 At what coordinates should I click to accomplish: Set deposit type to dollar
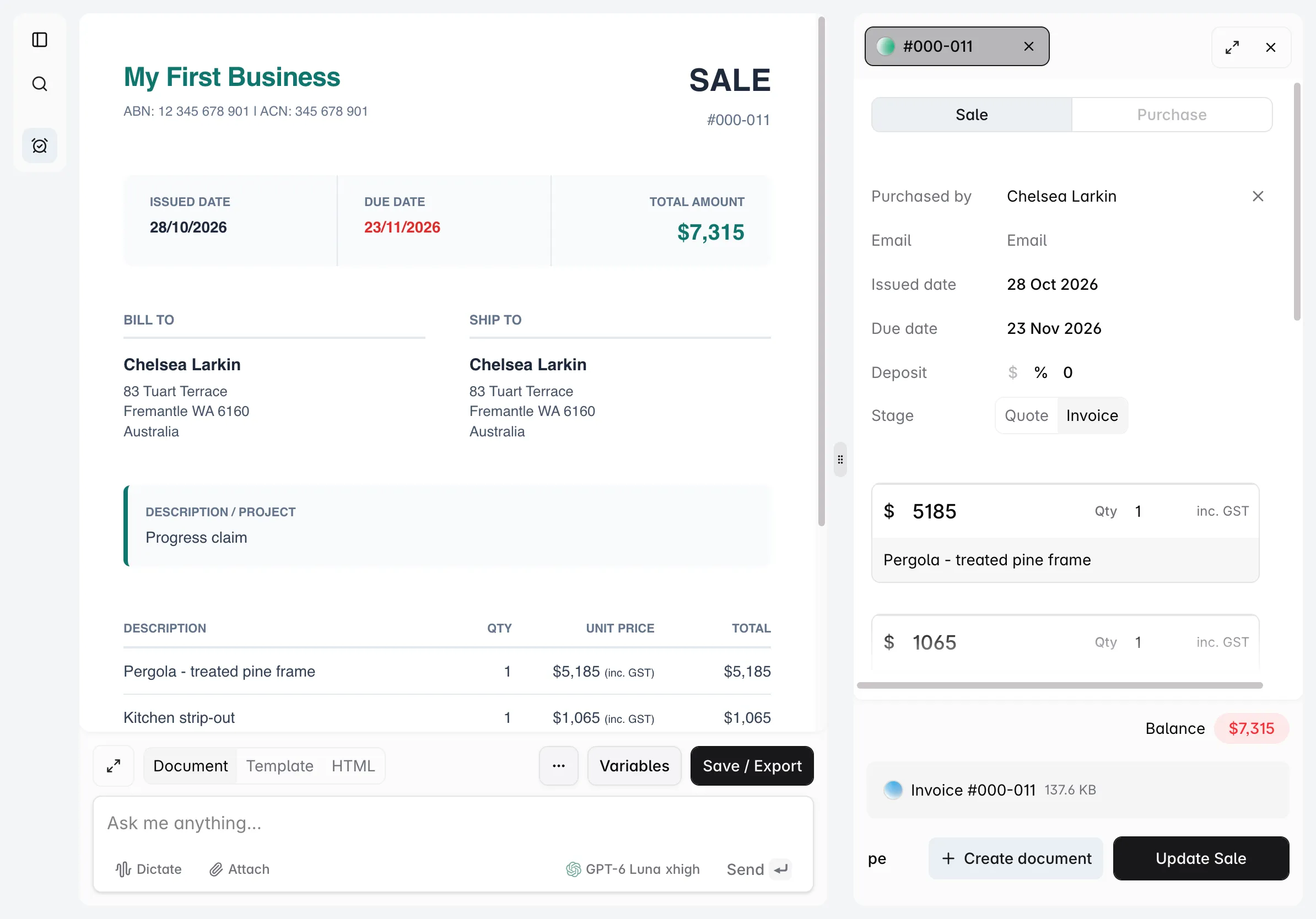click(x=1013, y=372)
